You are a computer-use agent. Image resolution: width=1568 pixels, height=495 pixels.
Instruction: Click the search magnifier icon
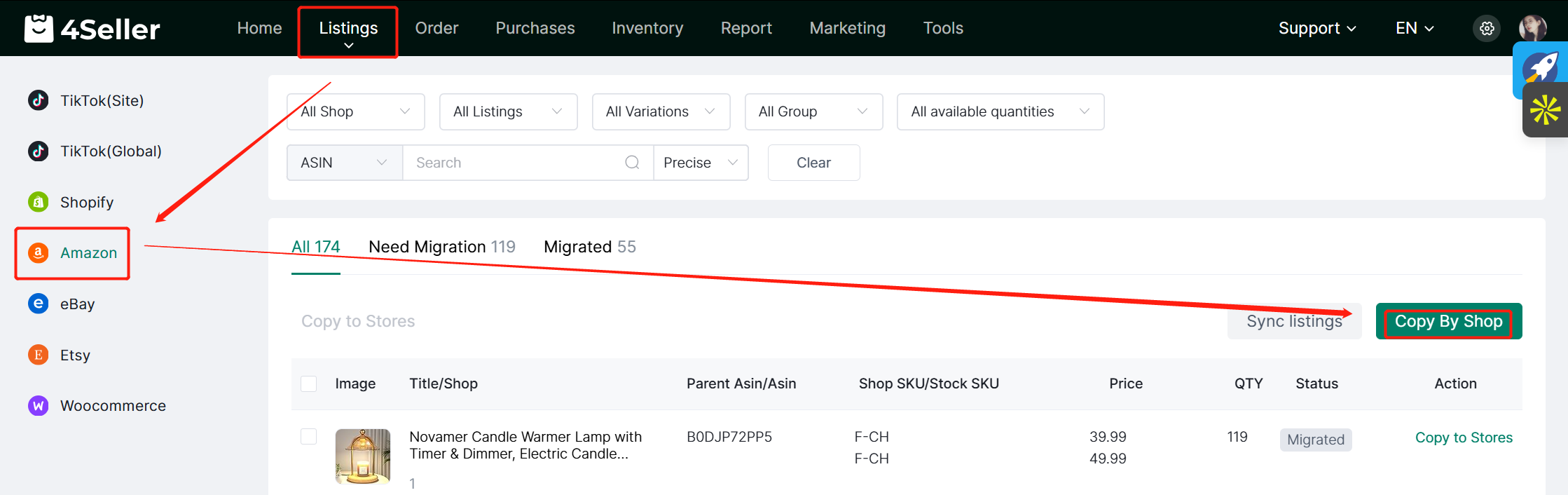(632, 163)
